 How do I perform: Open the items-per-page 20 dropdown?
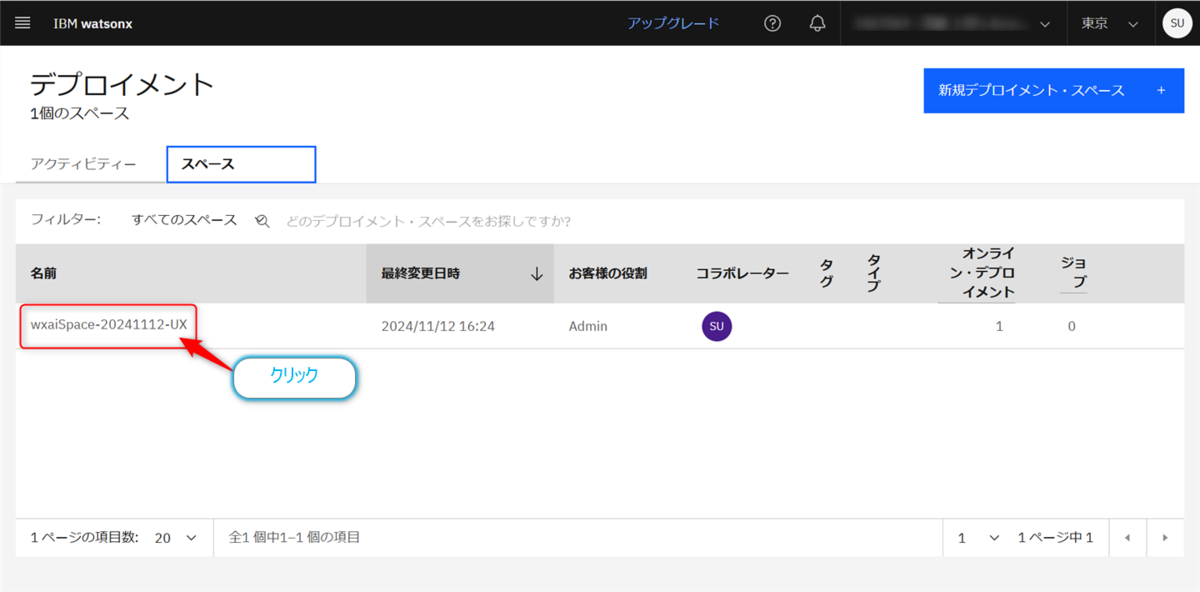(x=177, y=538)
